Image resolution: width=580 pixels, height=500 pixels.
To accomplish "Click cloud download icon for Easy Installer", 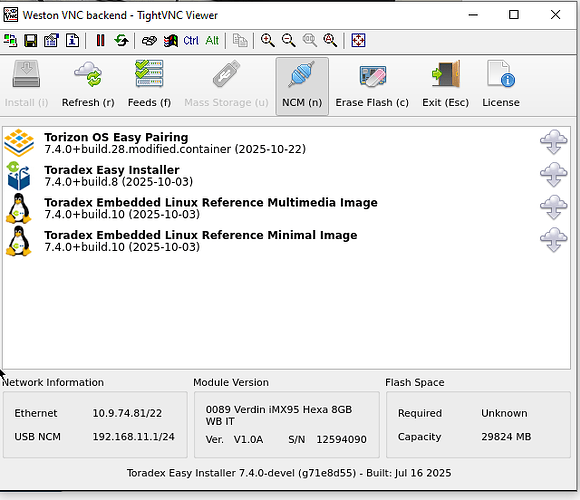I will [553, 175].
